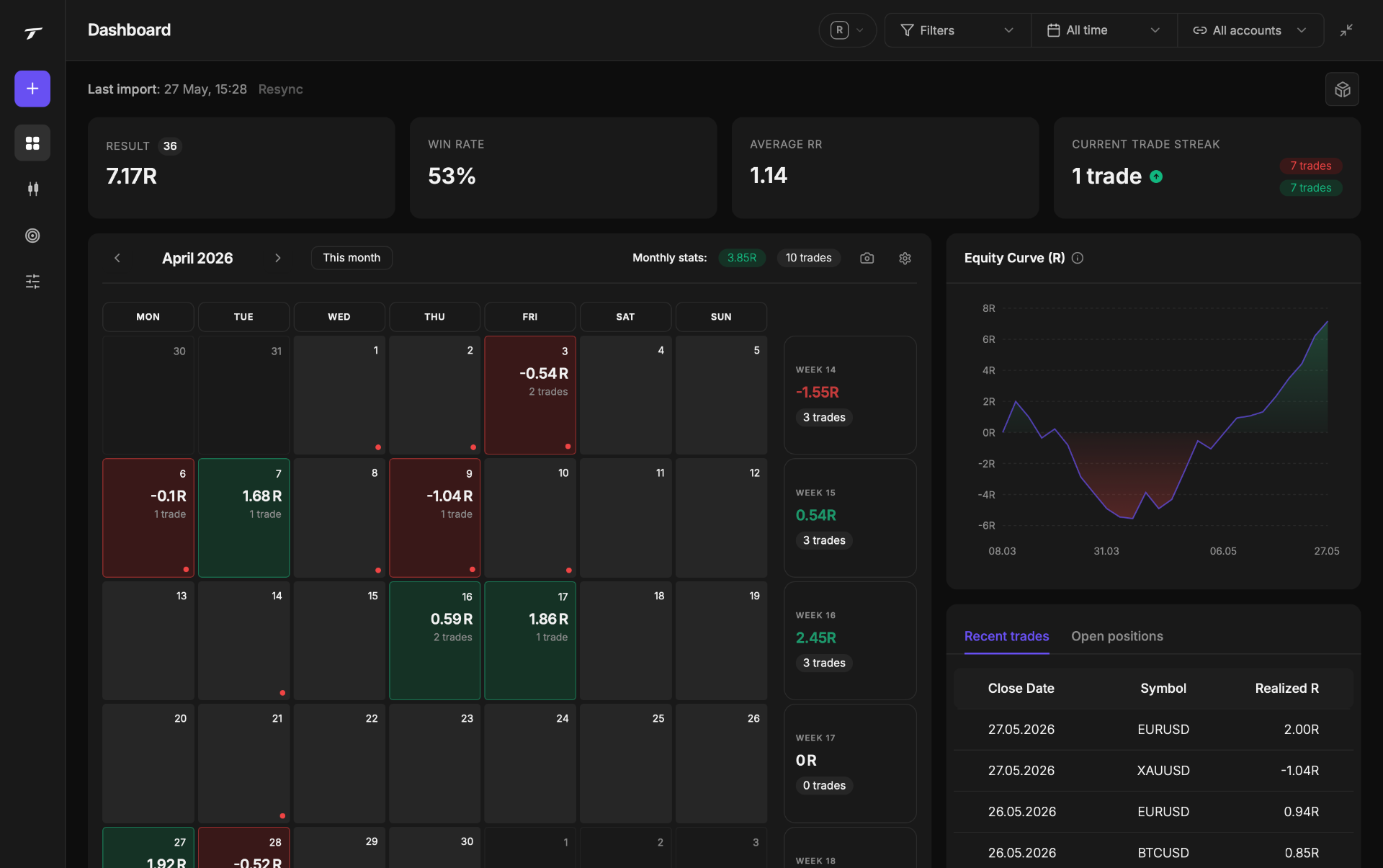Viewport: 1383px width, 868px height.
Task: Open the target goals icon
Action: 32,236
